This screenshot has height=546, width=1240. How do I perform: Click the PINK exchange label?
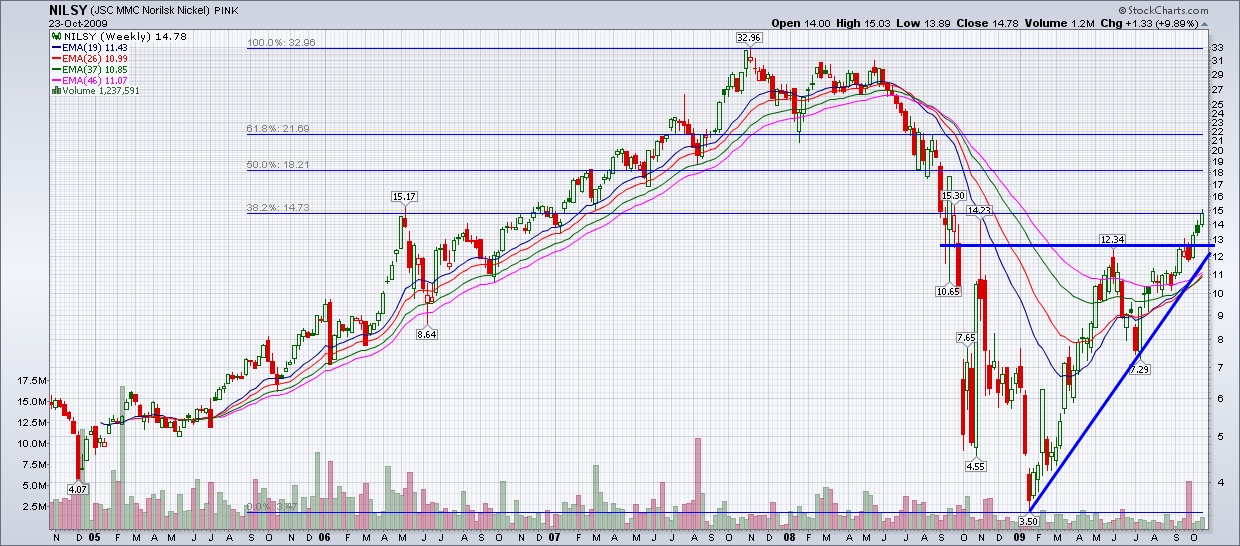click(227, 11)
